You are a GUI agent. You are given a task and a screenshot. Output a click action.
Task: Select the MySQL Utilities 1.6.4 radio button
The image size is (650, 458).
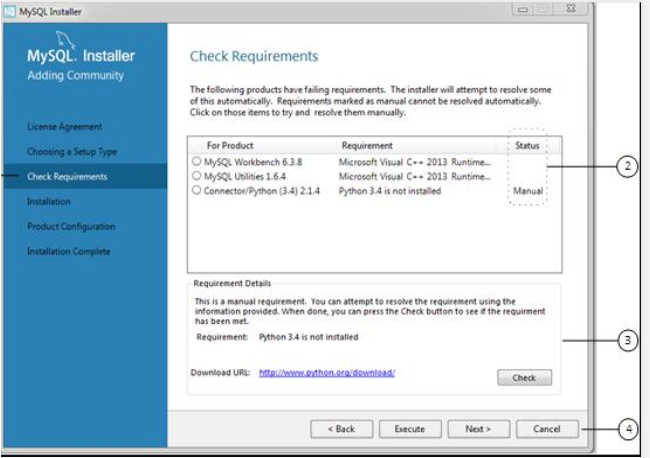point(196,176)
